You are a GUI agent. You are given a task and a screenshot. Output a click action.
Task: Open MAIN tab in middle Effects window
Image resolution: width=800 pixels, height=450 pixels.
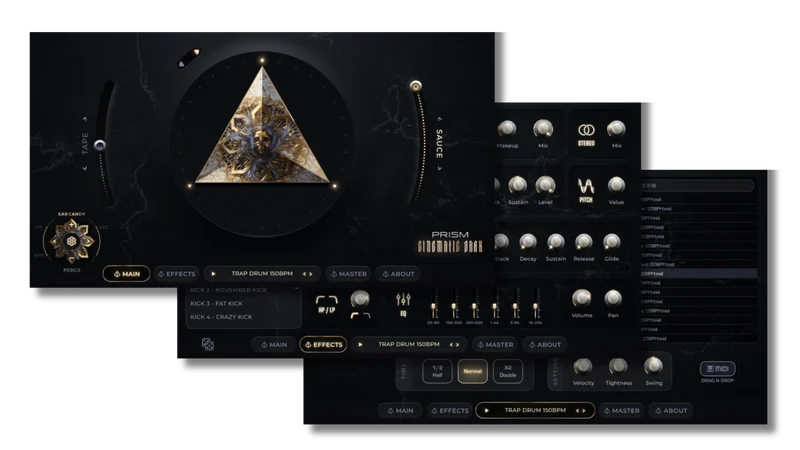(274, 344)
